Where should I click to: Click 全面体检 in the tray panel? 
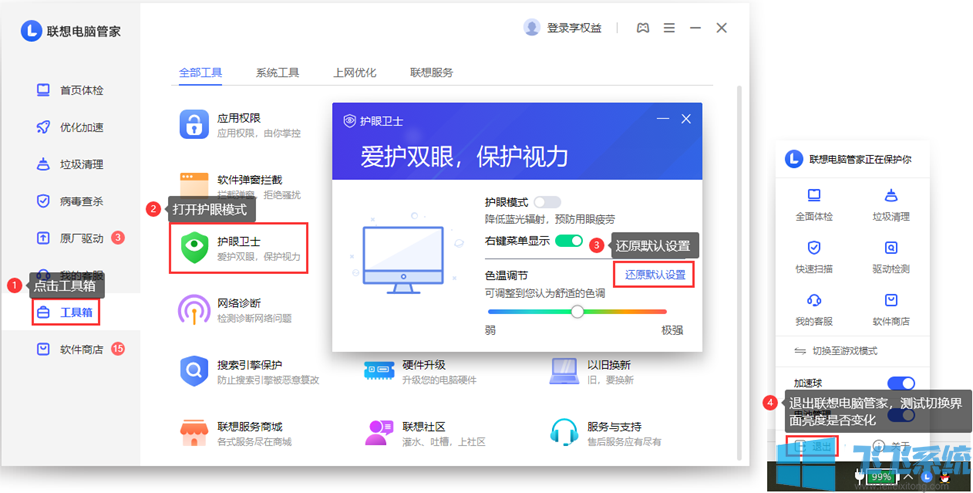(814, 203)
